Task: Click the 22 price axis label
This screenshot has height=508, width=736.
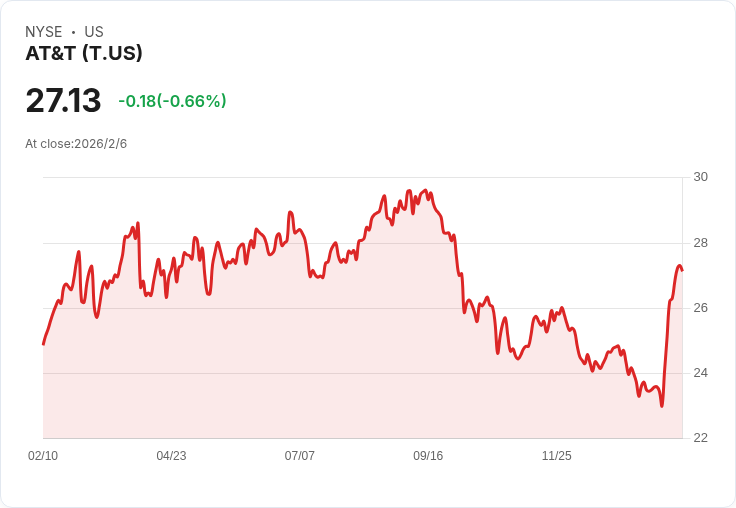Action: [x=701, y=438]
